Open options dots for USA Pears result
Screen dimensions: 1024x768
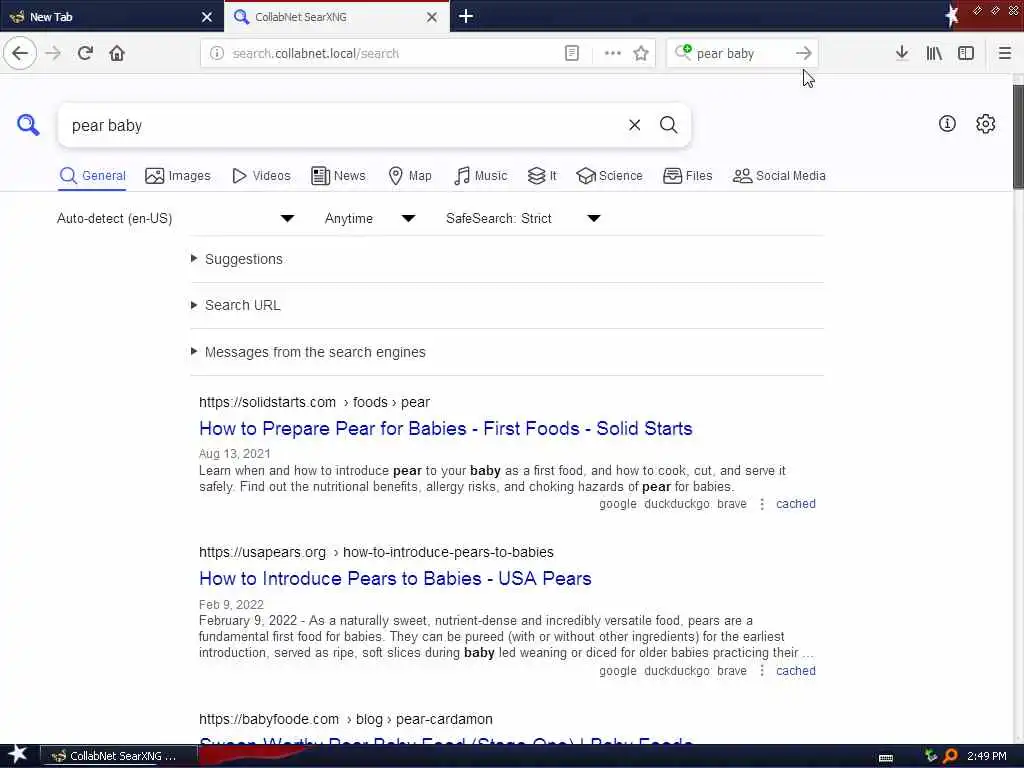click(761, 671)
